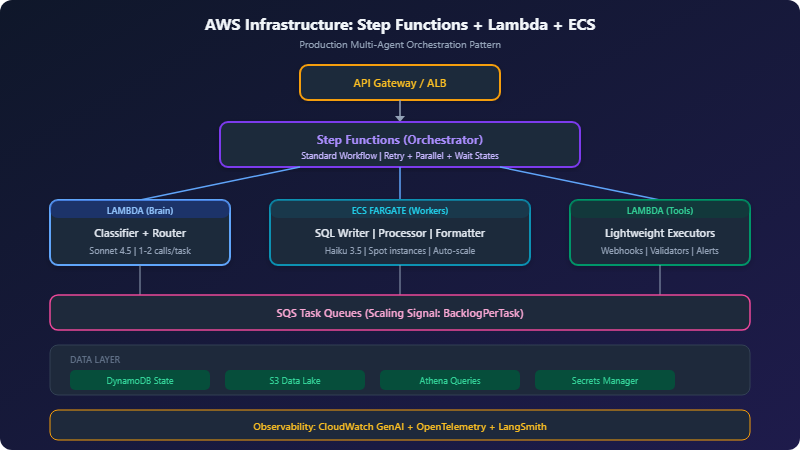Viewport: 800px width, 450px height.
Task: Click text SQL Writer | Processor | Formatter
Action: point(399,233)
